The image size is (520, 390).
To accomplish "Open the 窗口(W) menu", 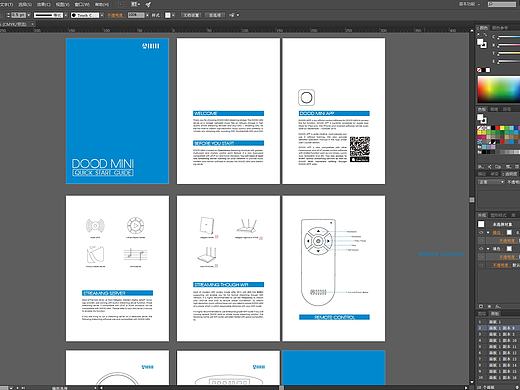I will (82, 4).
